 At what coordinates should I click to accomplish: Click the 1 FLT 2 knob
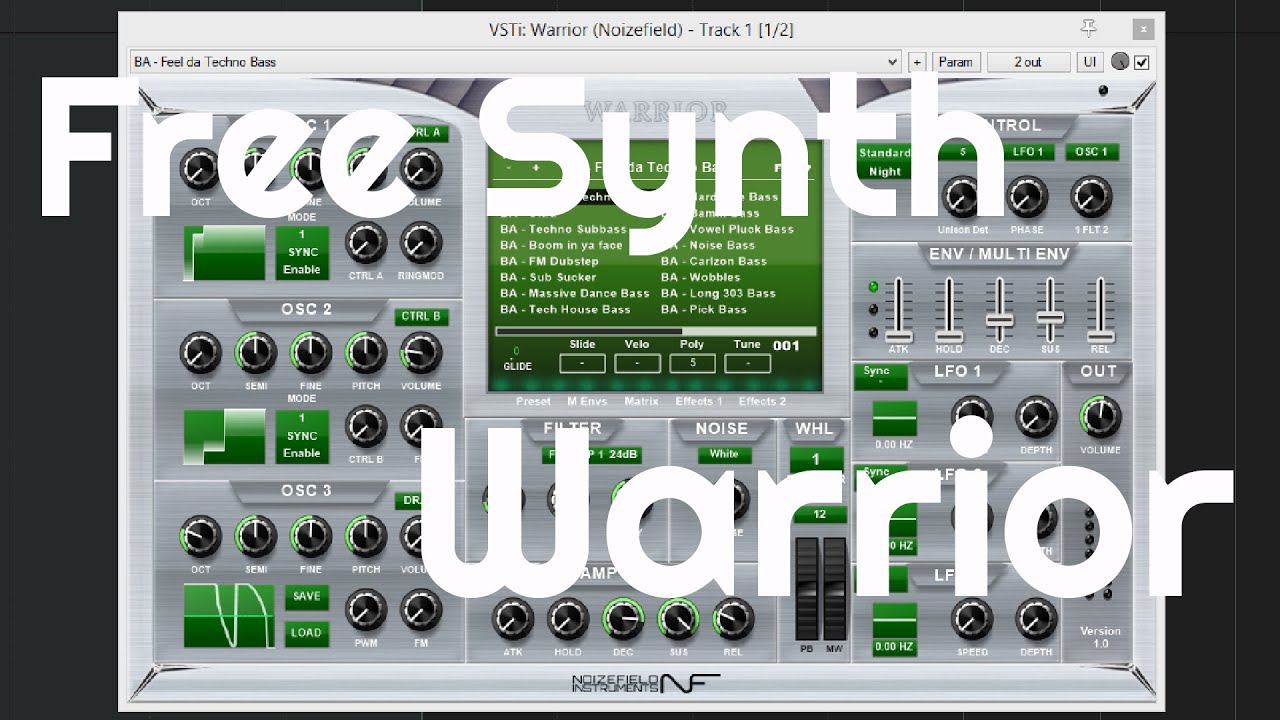click(x=1091, y=198)
